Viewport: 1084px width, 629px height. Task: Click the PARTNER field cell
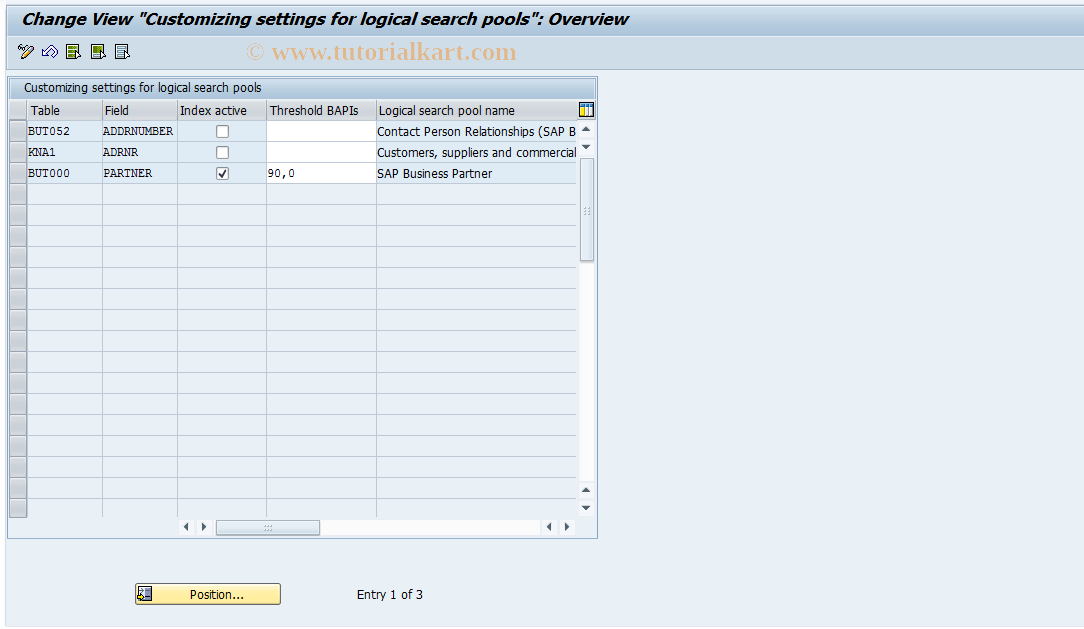coord(140,173)
